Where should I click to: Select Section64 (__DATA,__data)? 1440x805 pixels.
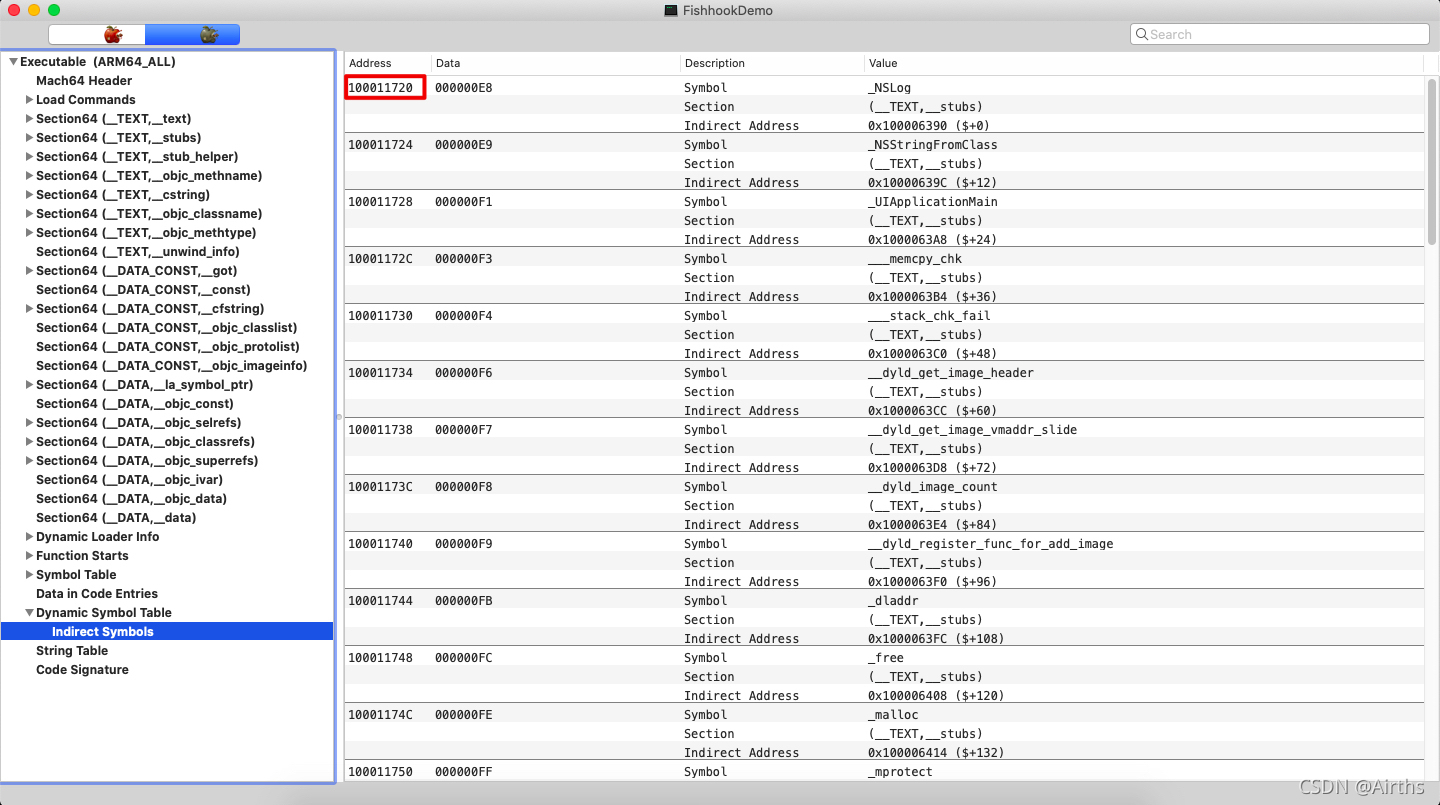coord(167,518)
